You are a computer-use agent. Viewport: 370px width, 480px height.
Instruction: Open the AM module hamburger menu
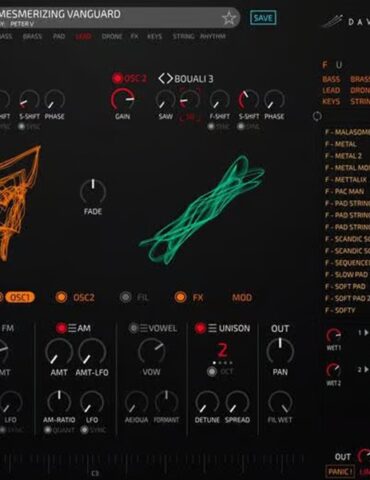(x=72, y=328)
